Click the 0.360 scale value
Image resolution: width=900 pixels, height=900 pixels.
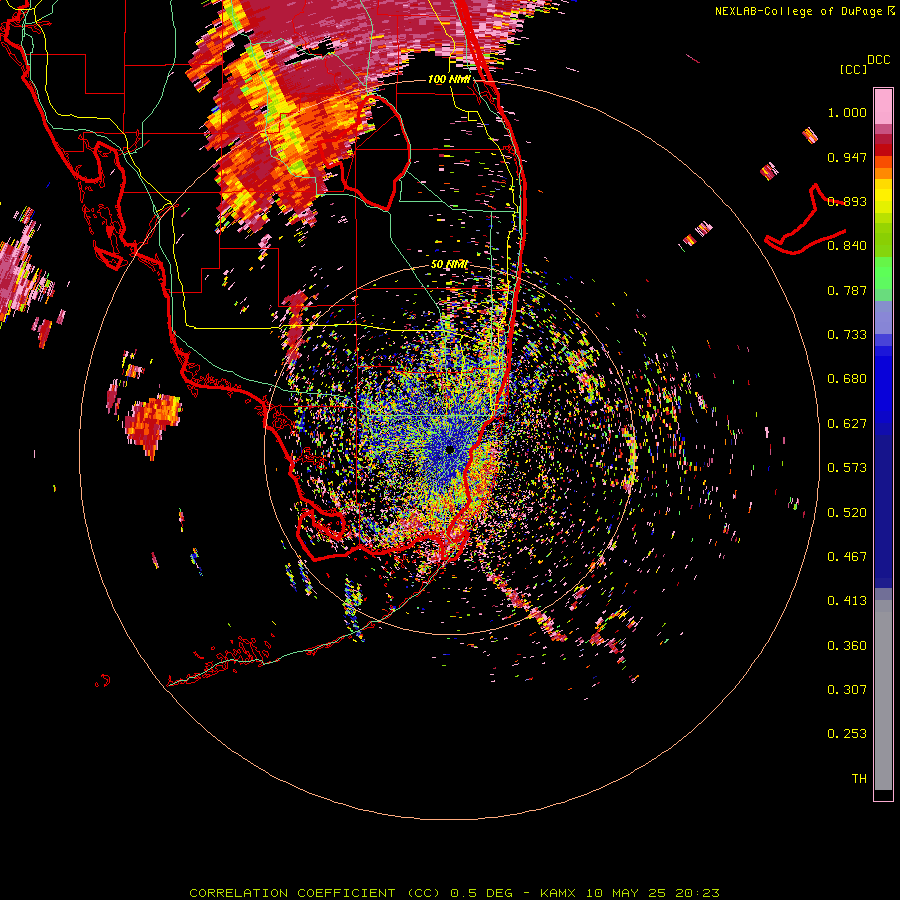(847, 646)
